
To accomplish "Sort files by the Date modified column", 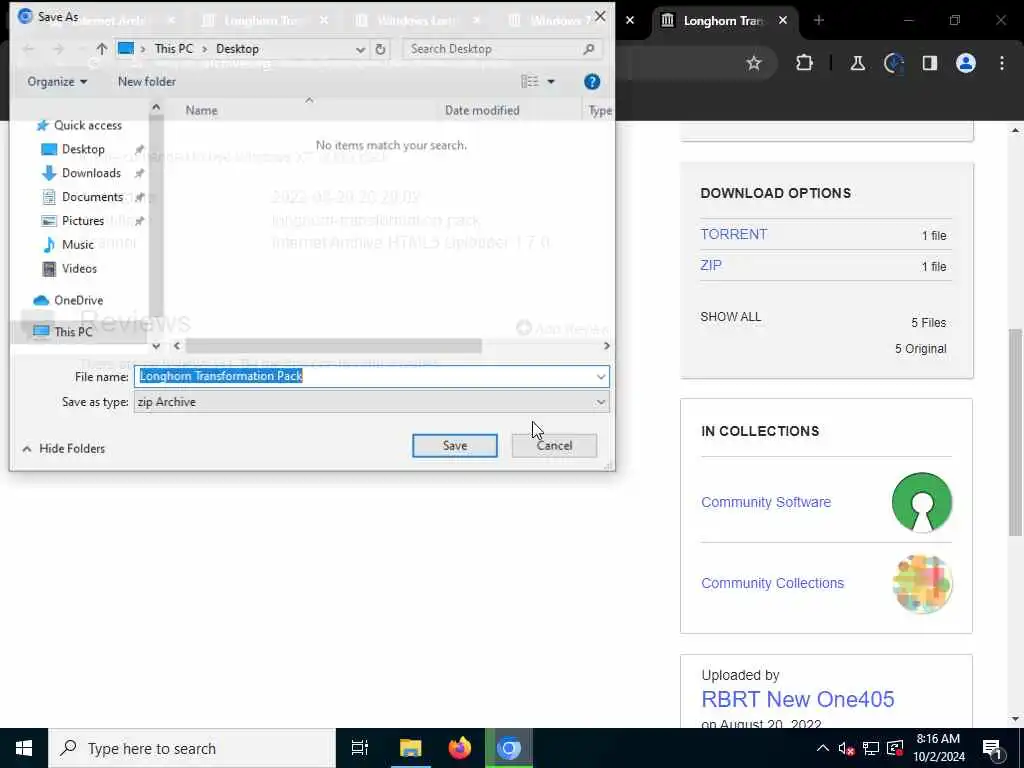I will tap(482, 110).
